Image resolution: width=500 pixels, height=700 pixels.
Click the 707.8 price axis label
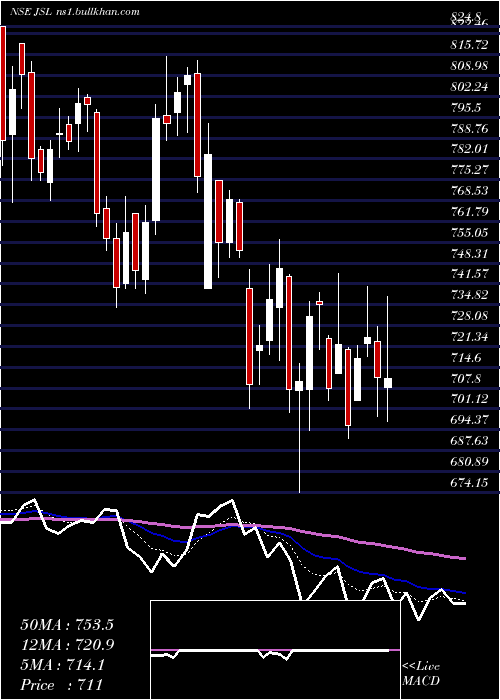[x=466, y=379]
